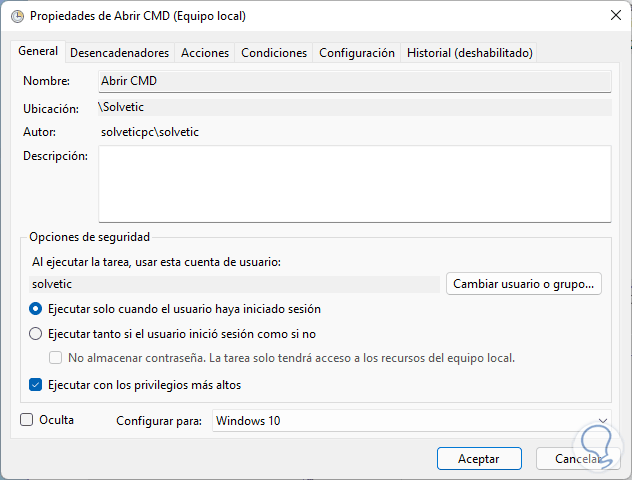
Task: Select Ejecutar solo cuando usuario haya iniciado sesión
Action: coord(36,309)
